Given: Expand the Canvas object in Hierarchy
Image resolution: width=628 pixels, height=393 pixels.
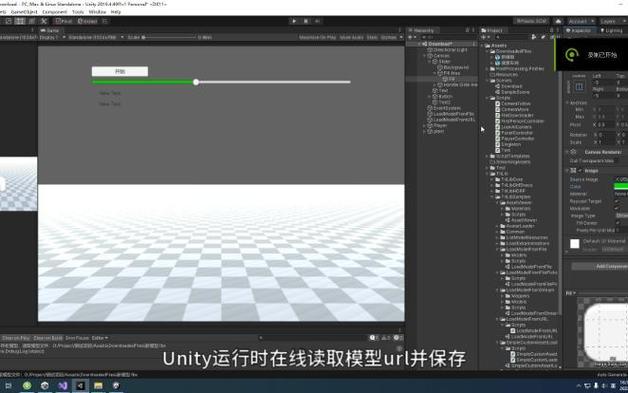Looking at the screenshot, I should coord(425,56).
